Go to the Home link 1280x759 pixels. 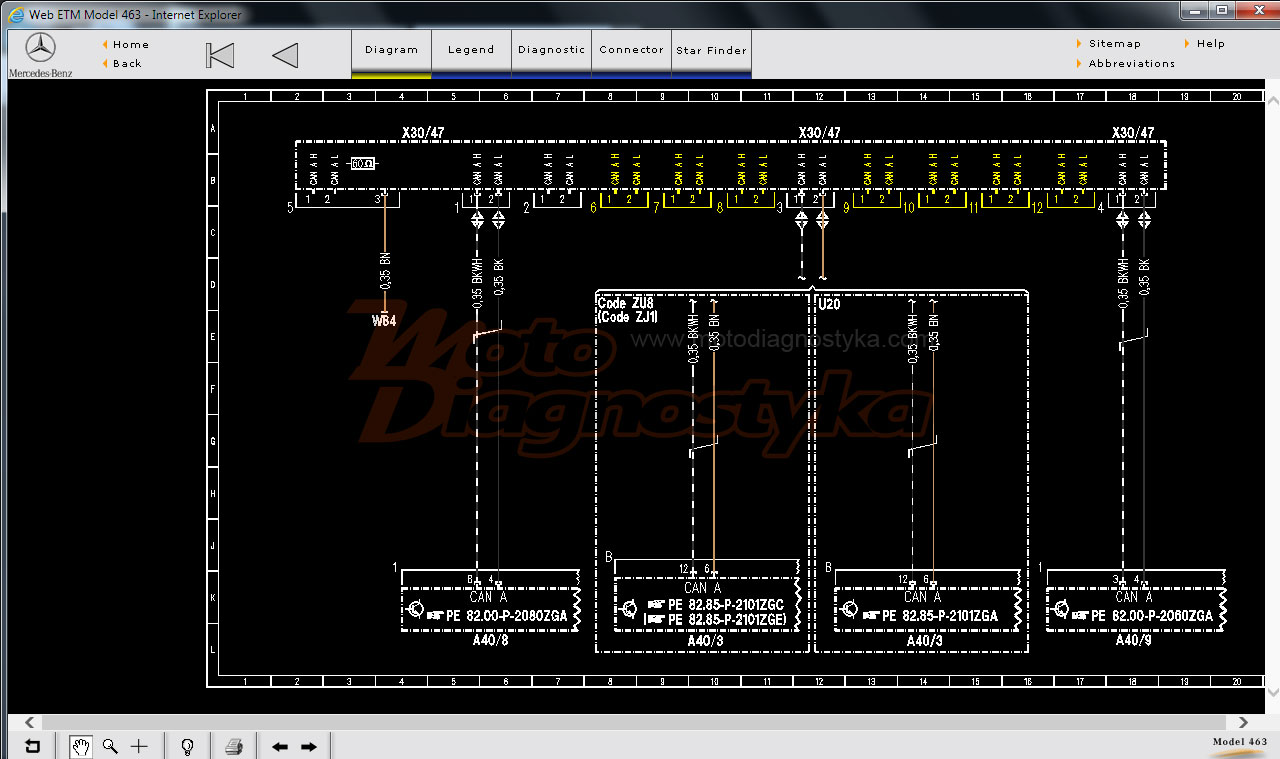click(131, 44)
